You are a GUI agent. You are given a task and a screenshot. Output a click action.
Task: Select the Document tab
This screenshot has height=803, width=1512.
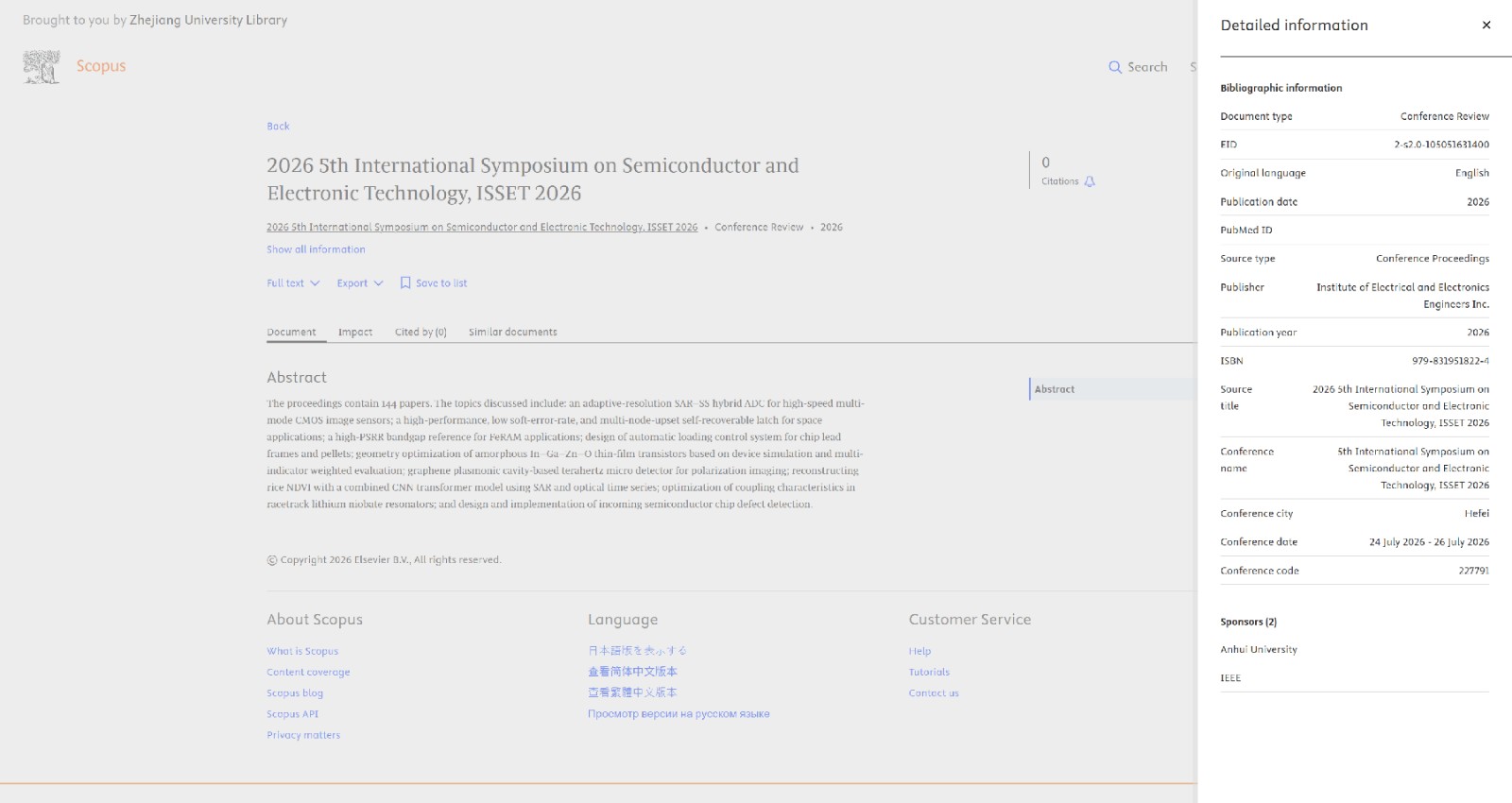coord(291,333)
